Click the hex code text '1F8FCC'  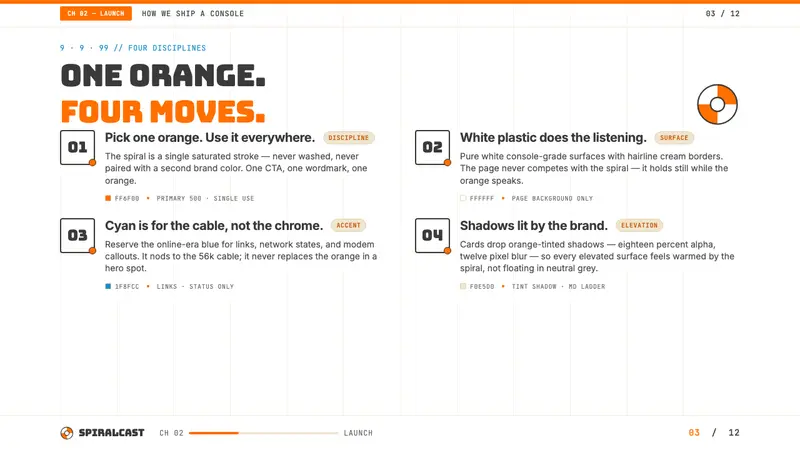coord(127,287)
